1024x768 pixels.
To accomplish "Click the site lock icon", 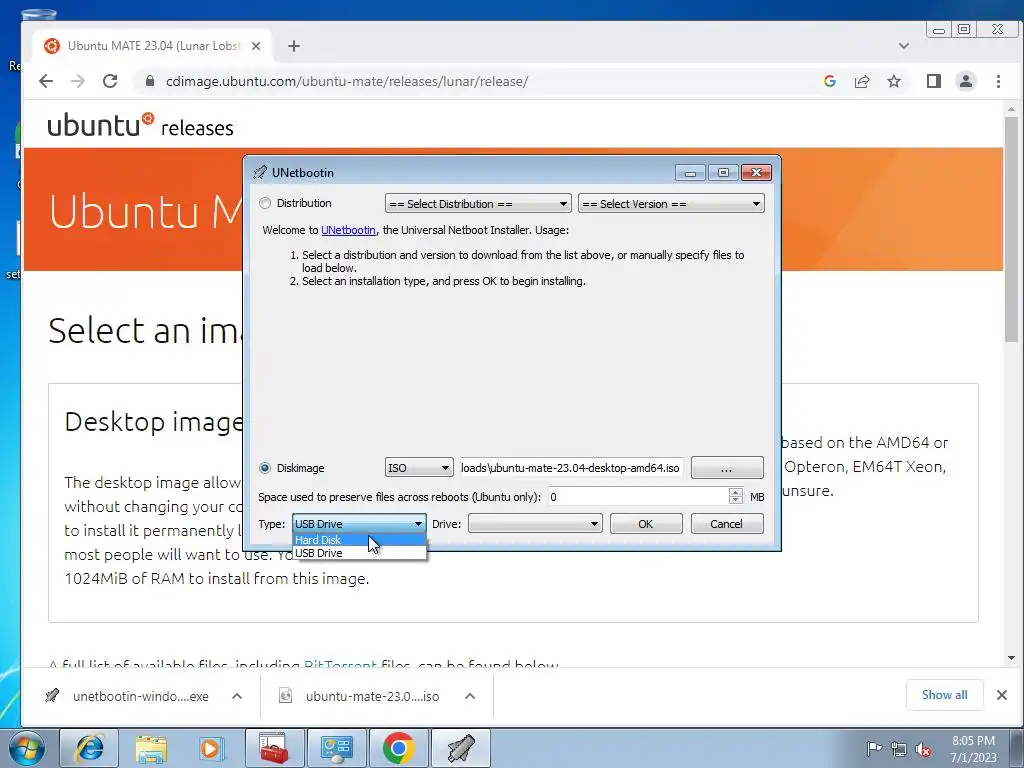I will [150, 81].
